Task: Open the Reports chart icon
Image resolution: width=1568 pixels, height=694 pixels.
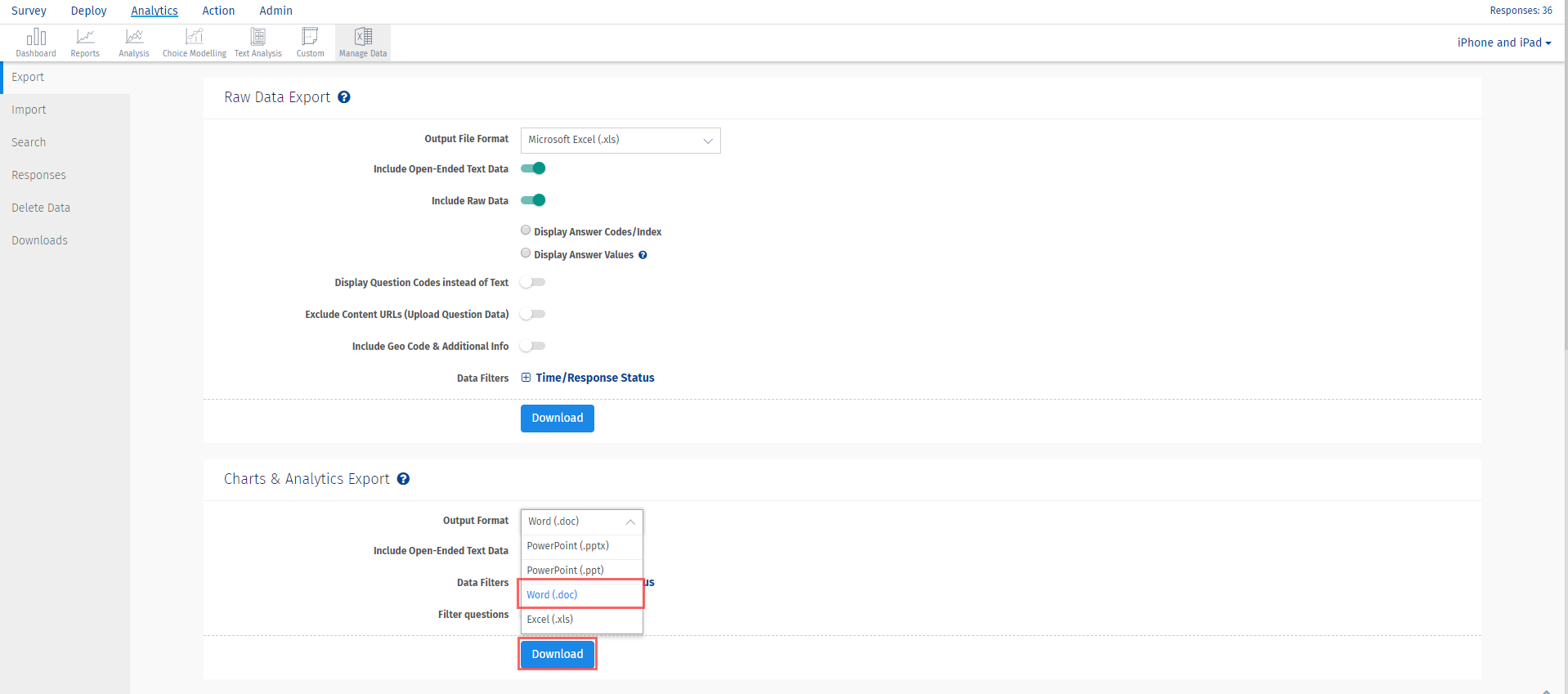Action: (85, 43)
